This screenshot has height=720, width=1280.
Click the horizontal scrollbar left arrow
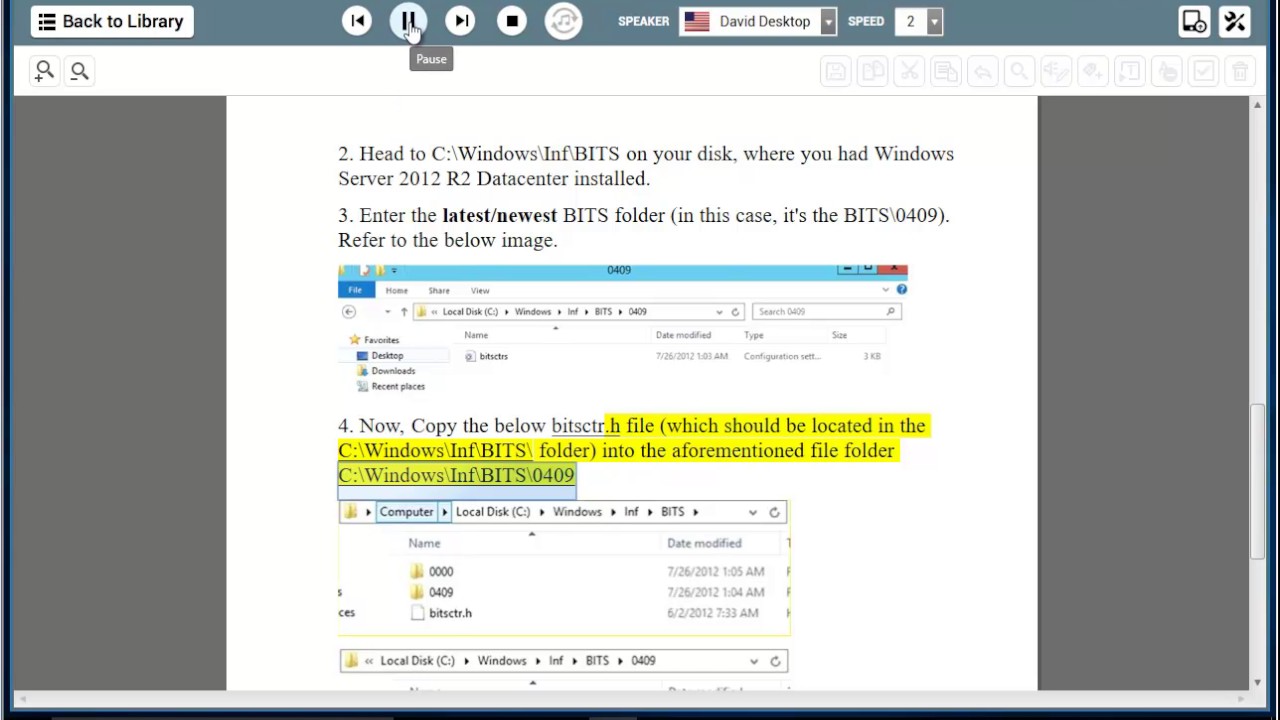coord(22,698)
